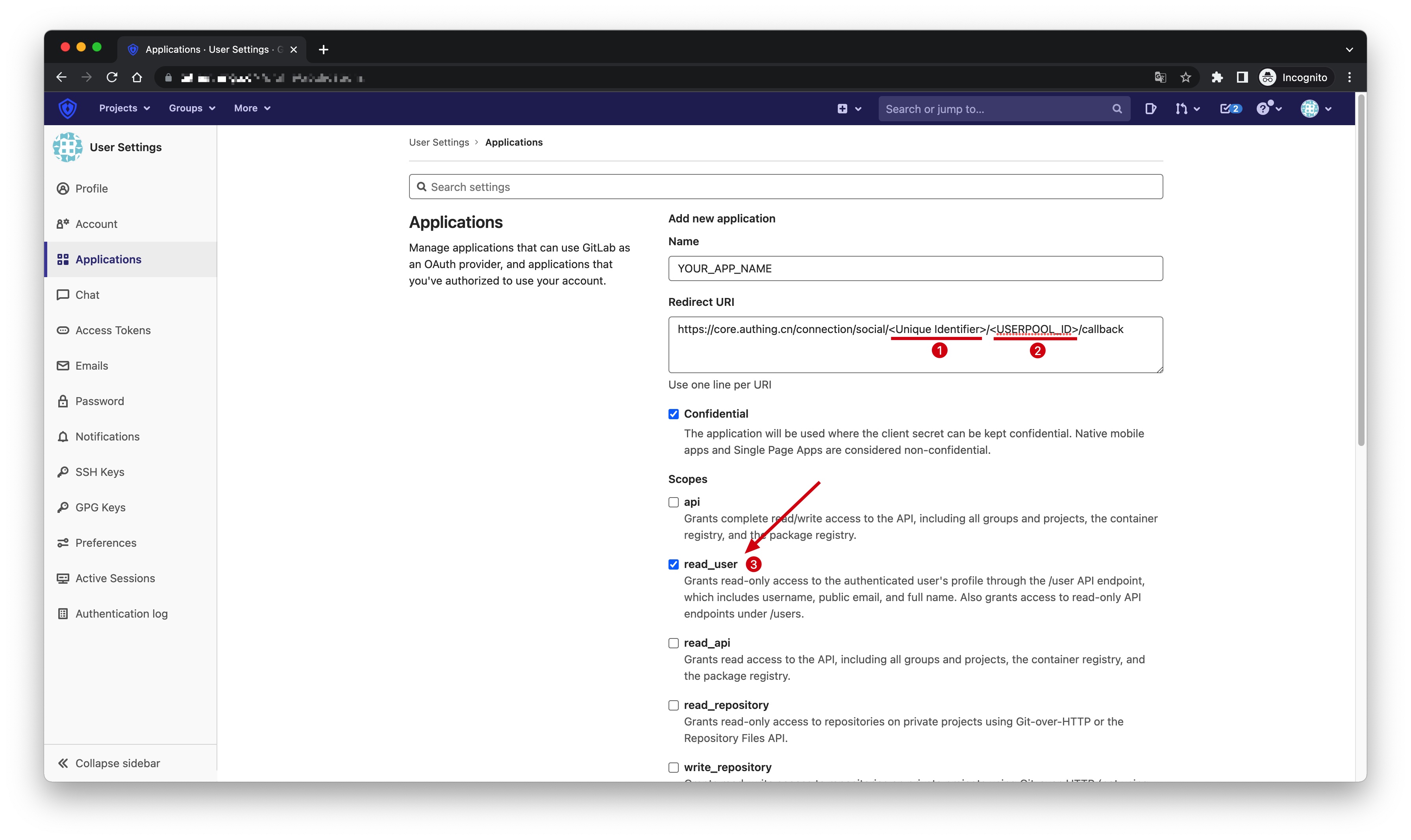The width and height of the screenshot is (1411, 840).
Task: Open the merge requests icon
Action: coord(1181,109)
